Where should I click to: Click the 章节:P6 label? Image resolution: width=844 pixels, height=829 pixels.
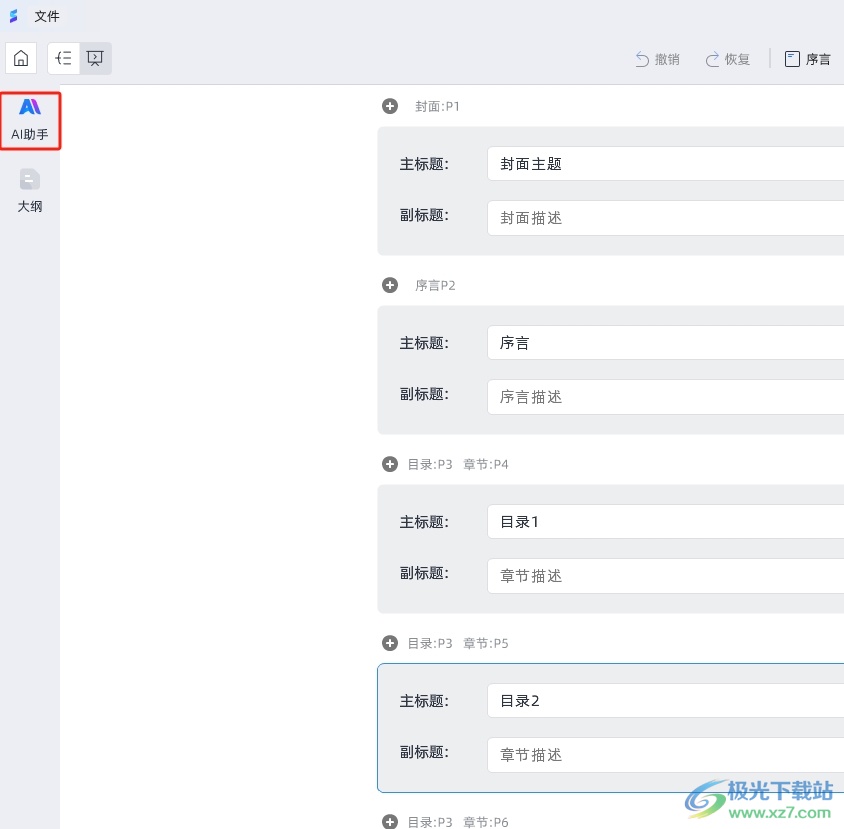click(486, 822)
